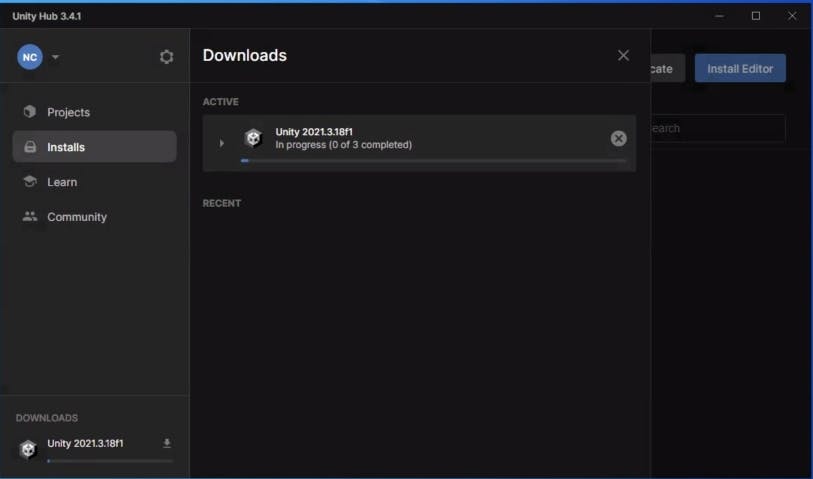
Task: Maximize the Unity Hub window
Action: [x=756, y=16]
